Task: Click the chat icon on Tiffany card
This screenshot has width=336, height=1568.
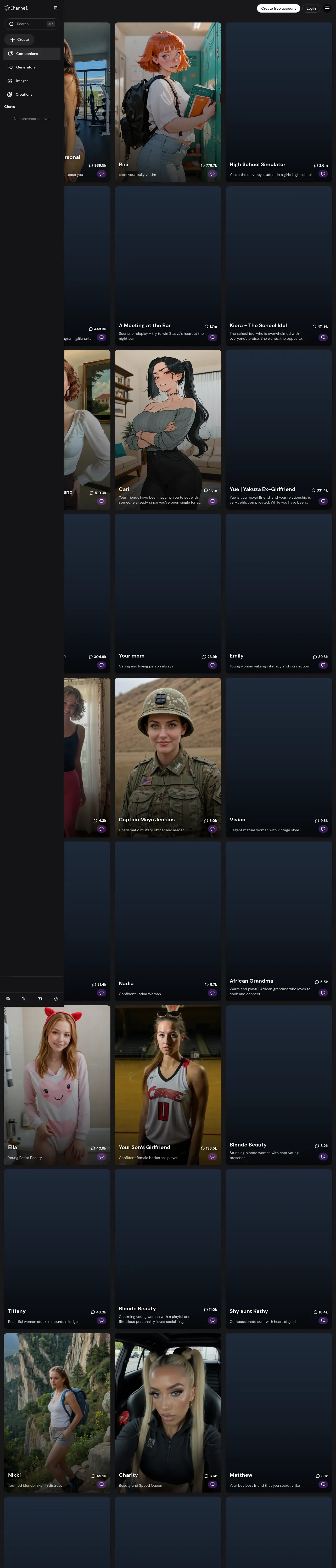Action: (101, 1320)
